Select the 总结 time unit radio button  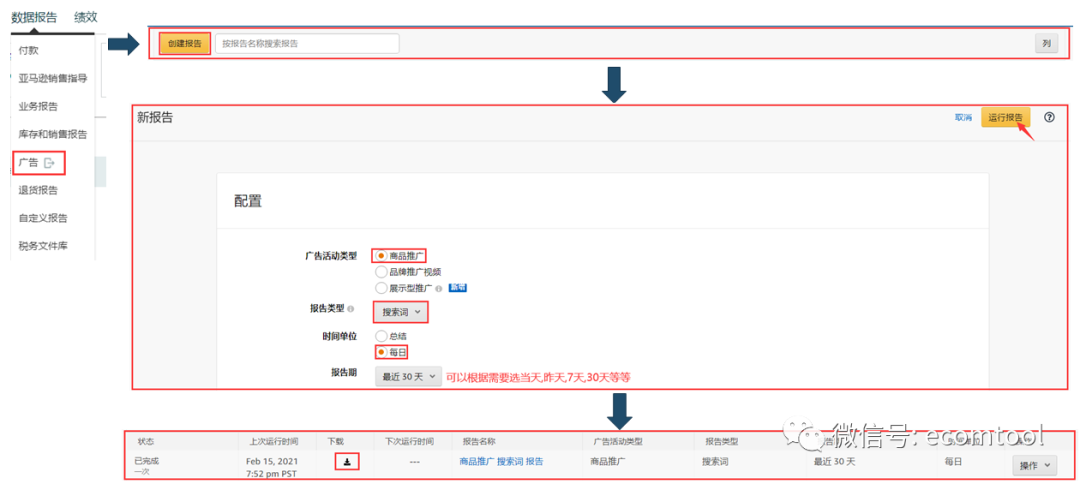point(381,336)
